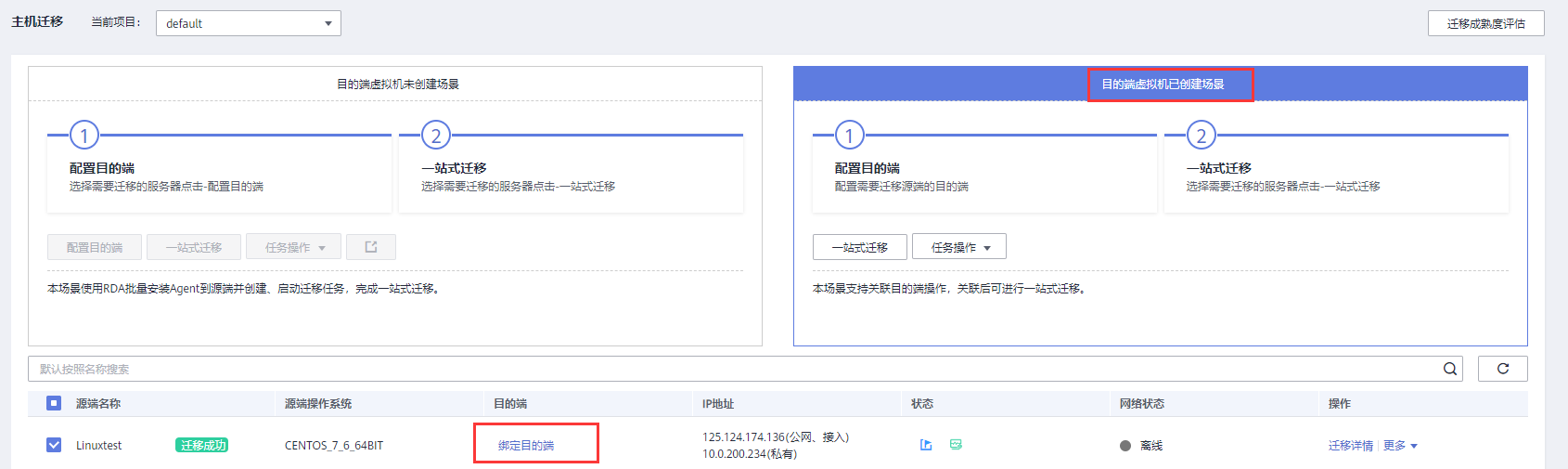Image resolution: width=1568 pixels, height=469 pixels.
Task: Toggle the select-all checkbox in table header
Action: point(54,403)
